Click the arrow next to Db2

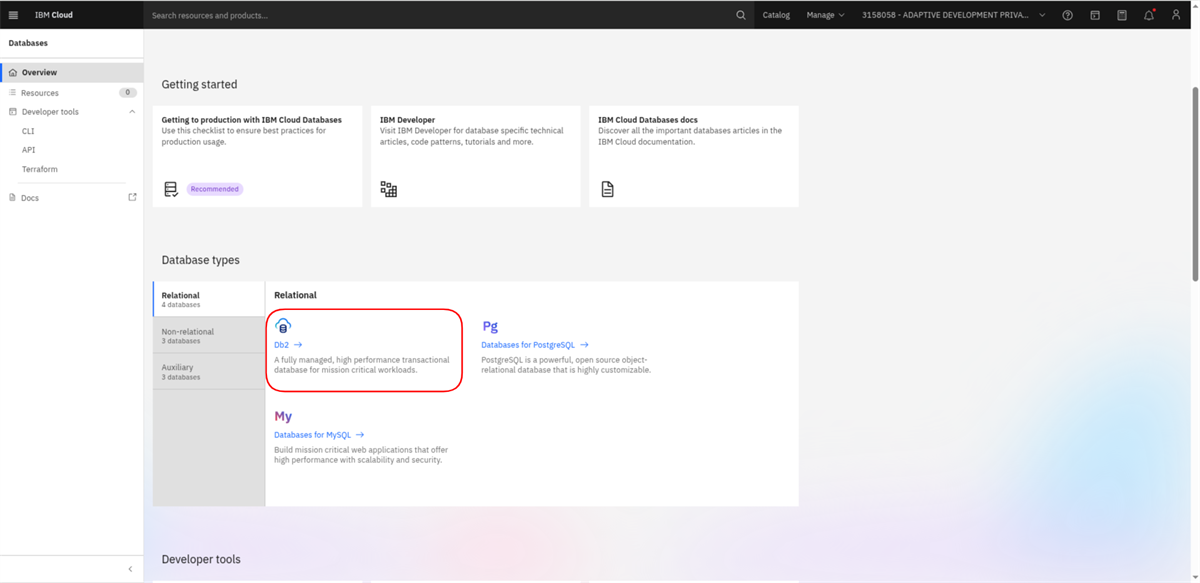click(298, 345)
